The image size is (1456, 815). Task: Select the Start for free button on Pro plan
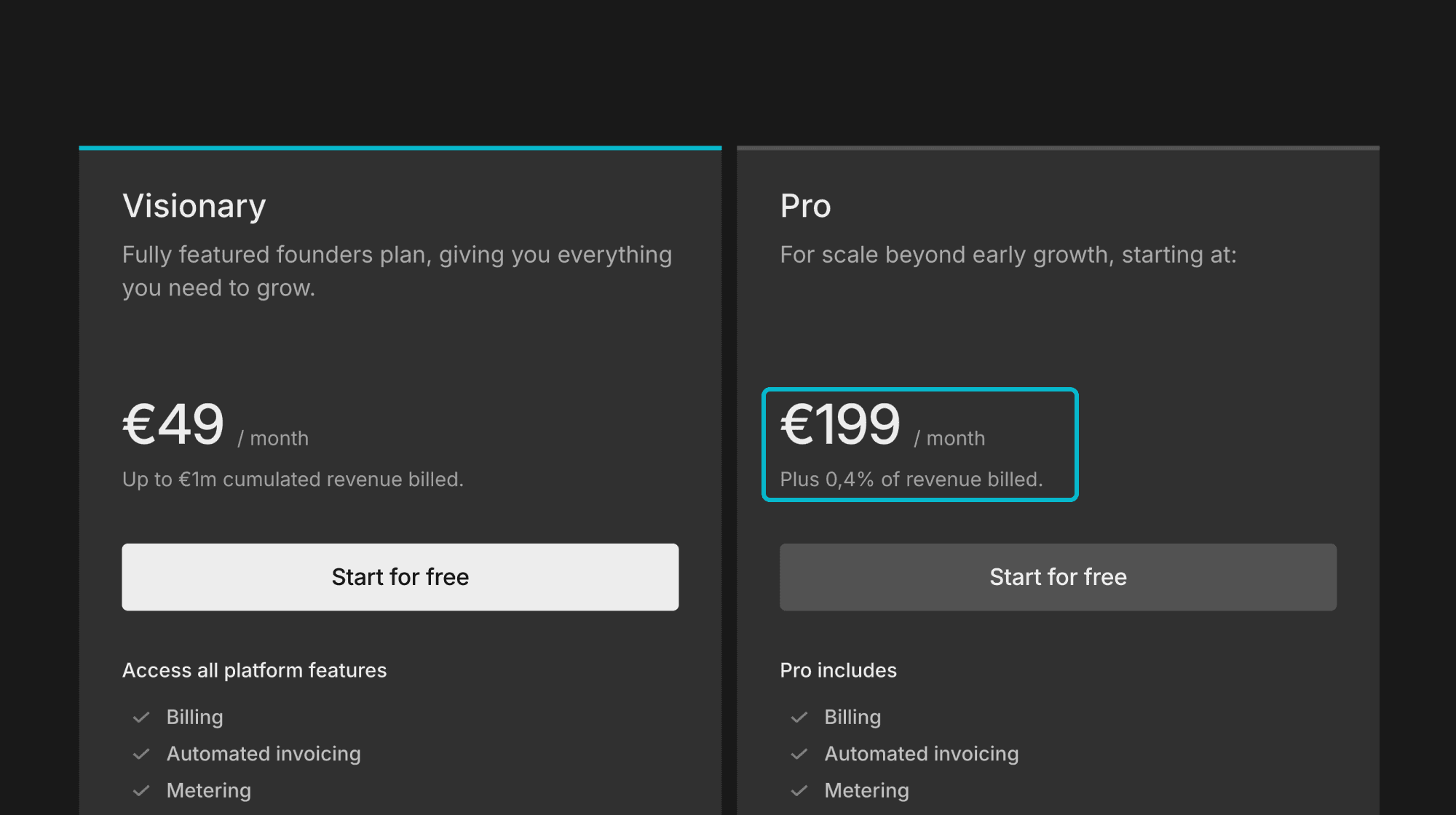pos(1057,577)
